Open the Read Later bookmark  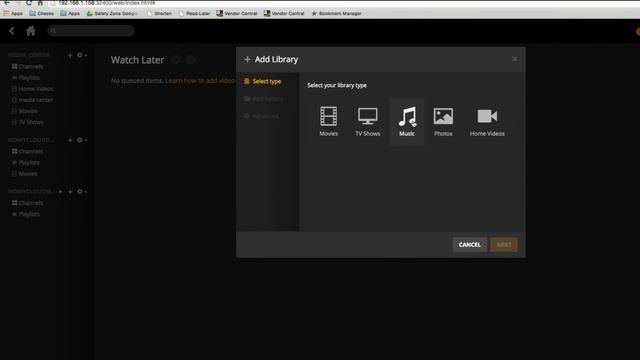click(194, 13)
